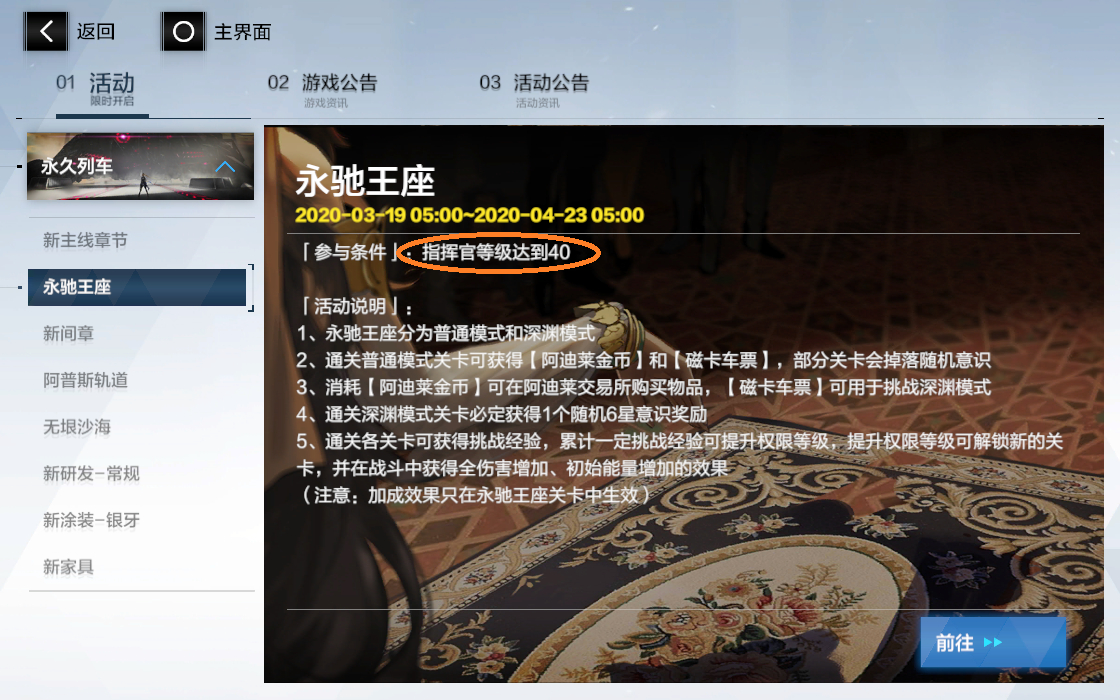Select 无垠沙海 in the sidebar
Image resolution: width=1120 pixels, height=700 pixels.
pos(77,427)
